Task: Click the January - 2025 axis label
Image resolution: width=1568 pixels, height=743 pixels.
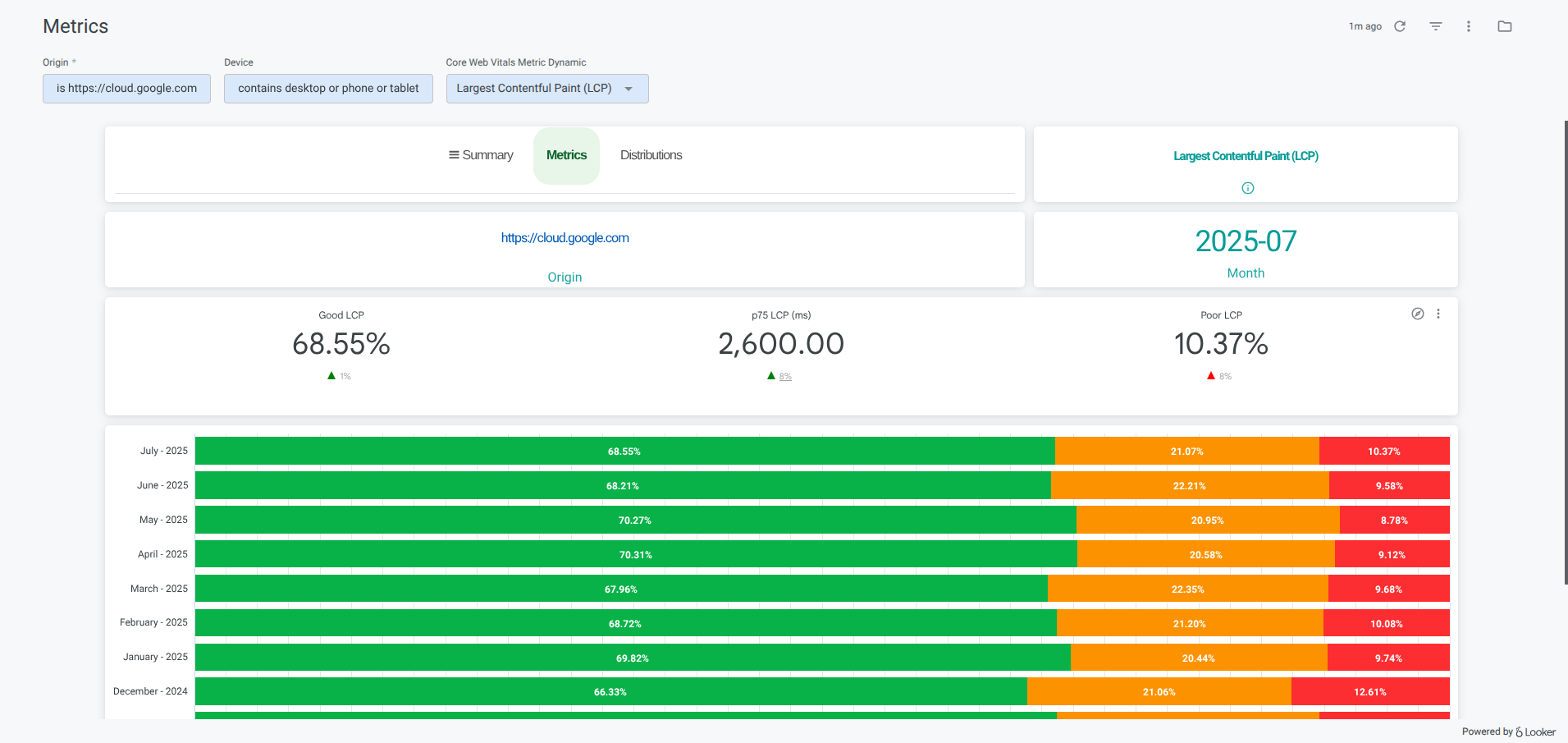Action: (155, 657)
